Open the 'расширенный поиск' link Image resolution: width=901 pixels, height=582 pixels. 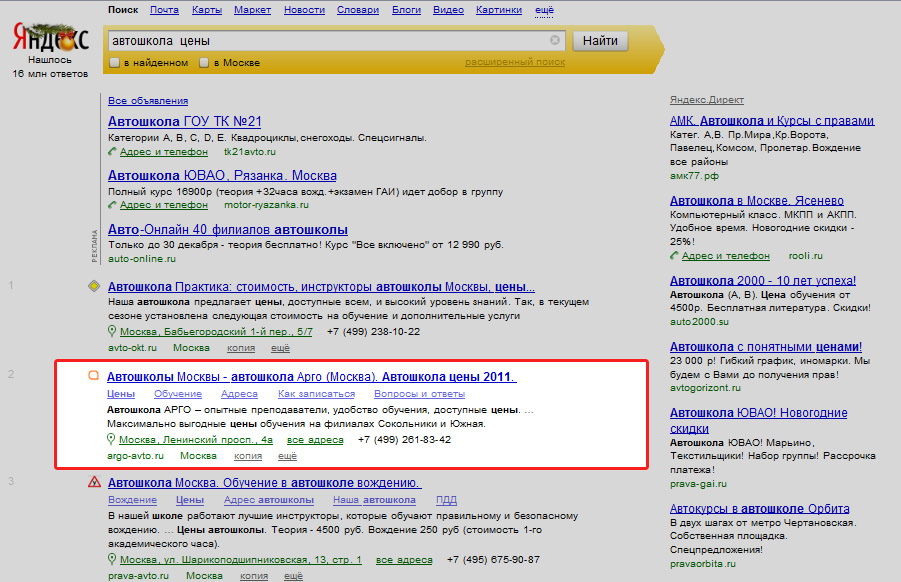515,61
